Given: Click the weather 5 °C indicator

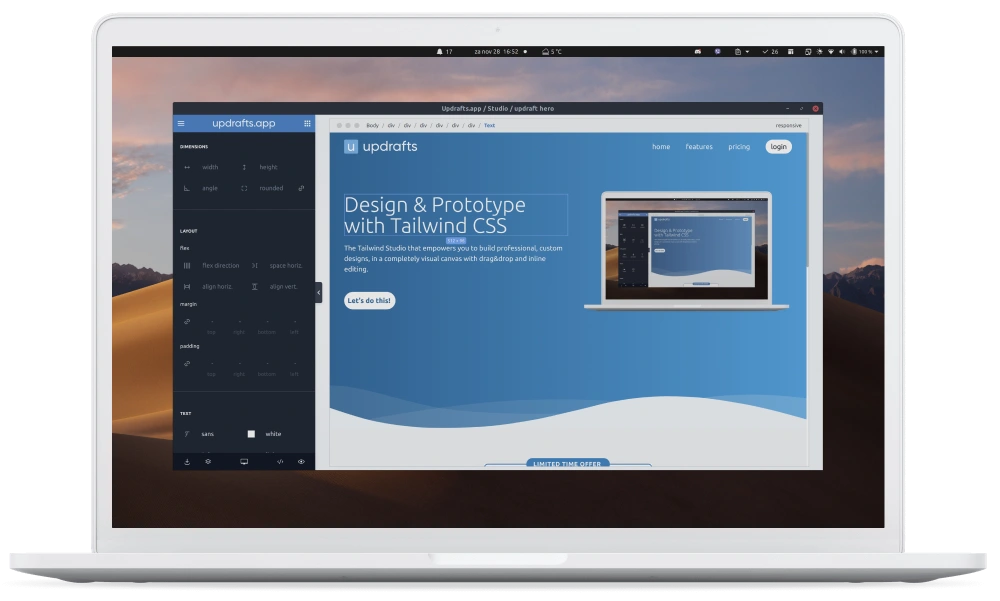Looking at the screenshot, I should point(552,52).
